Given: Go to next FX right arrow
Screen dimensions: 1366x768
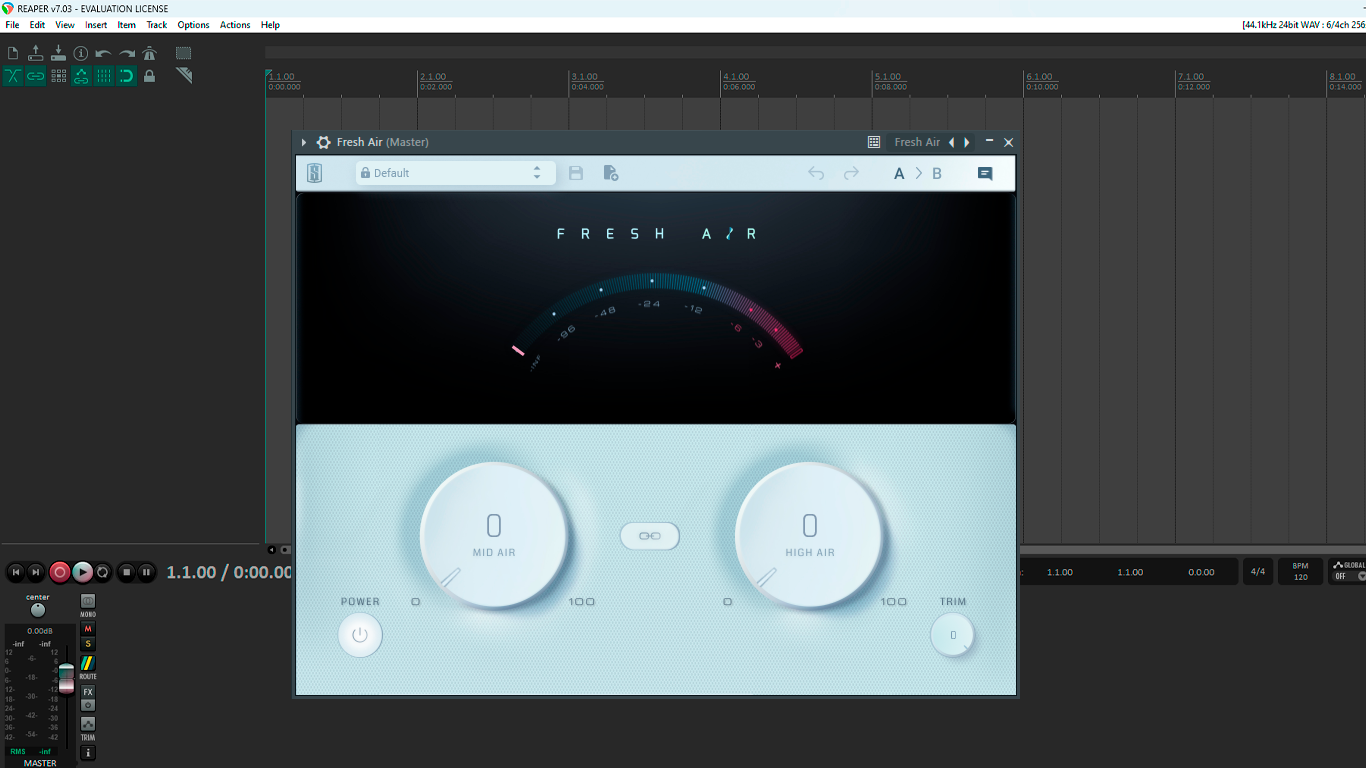Looking at the screenshot, I should [x=967, y=143].
